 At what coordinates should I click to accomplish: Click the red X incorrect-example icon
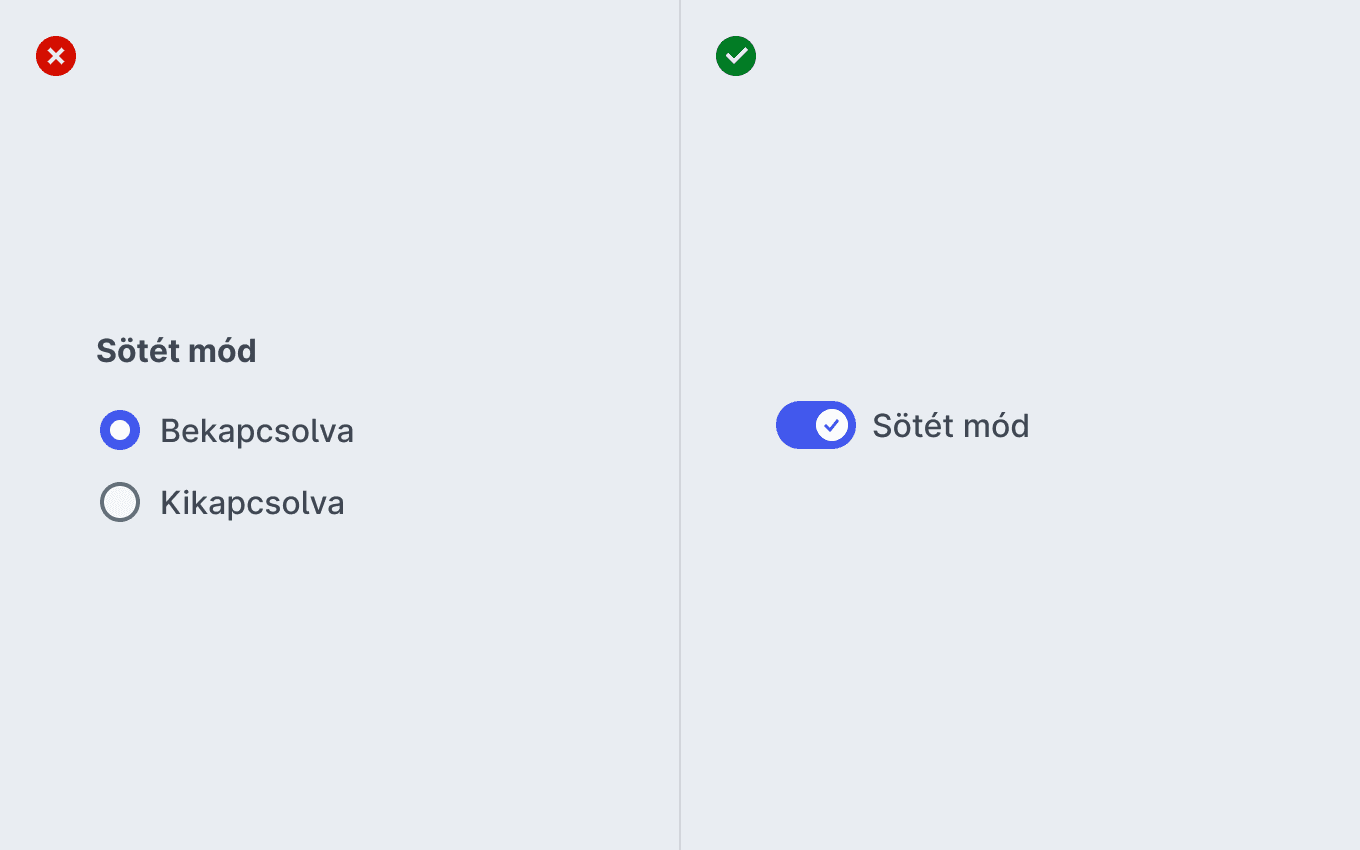tap(56, 56)
